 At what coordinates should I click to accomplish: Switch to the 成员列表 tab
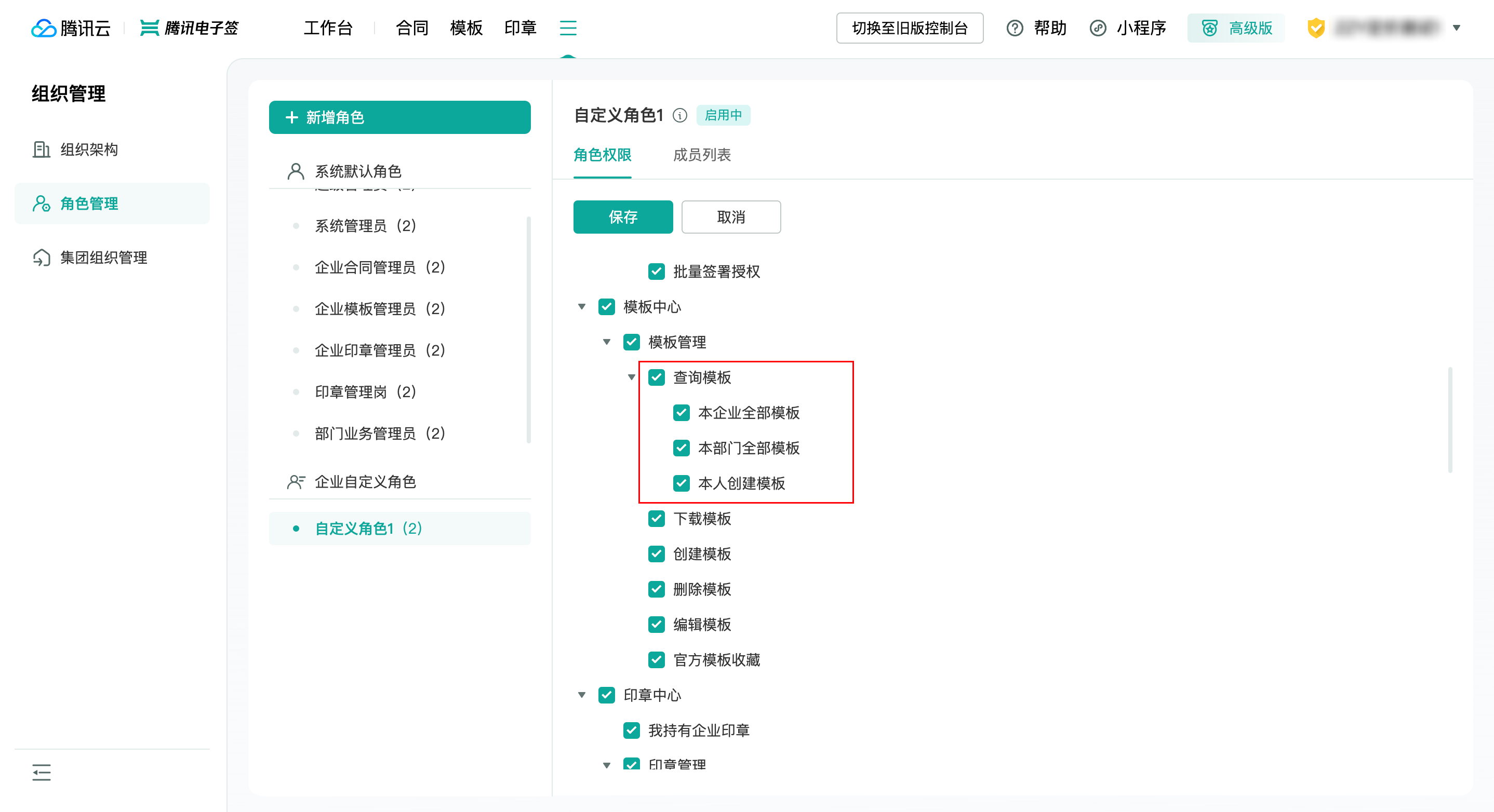click(702, 155)
